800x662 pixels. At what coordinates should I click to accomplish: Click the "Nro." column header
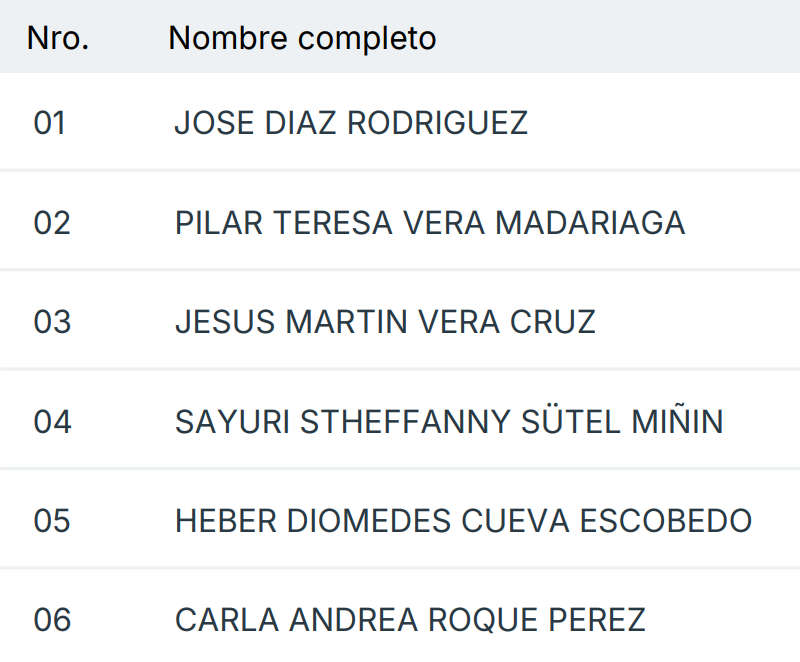click(58, 38)
